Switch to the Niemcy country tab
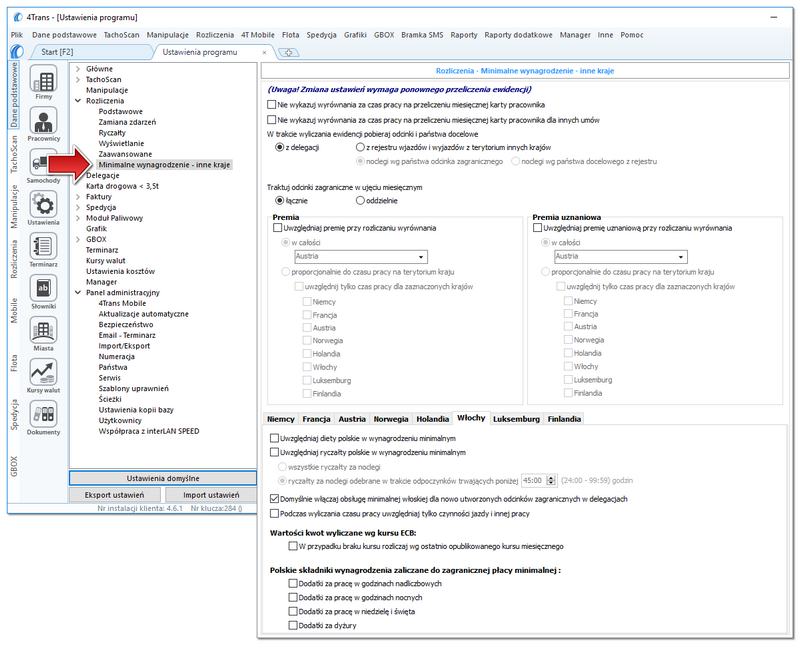Image resolution: width=800 pixels, height=645 pixels. pos(281,419)
